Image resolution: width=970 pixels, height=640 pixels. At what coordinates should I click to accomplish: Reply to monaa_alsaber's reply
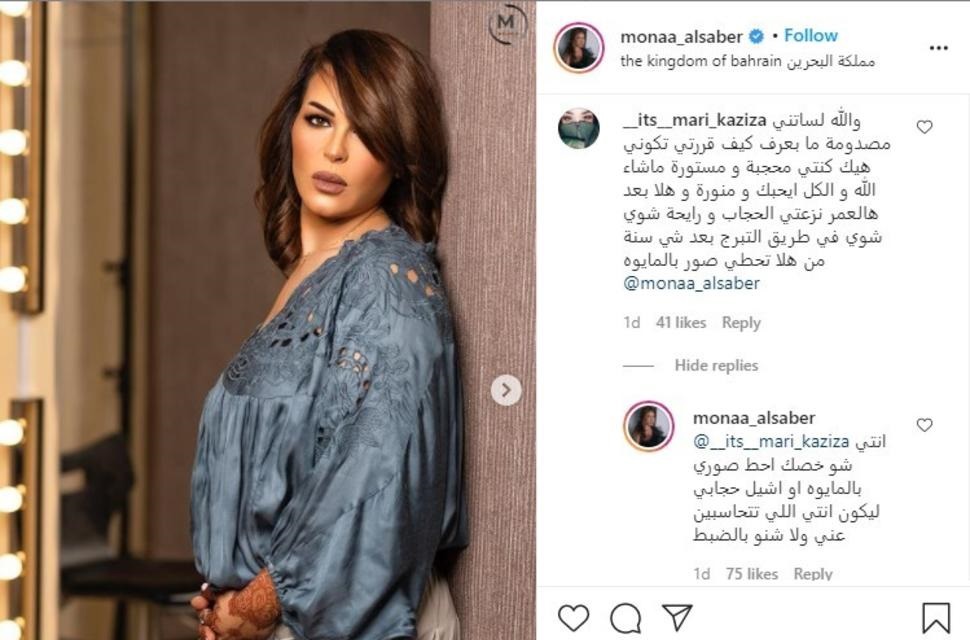coord(813,574)
